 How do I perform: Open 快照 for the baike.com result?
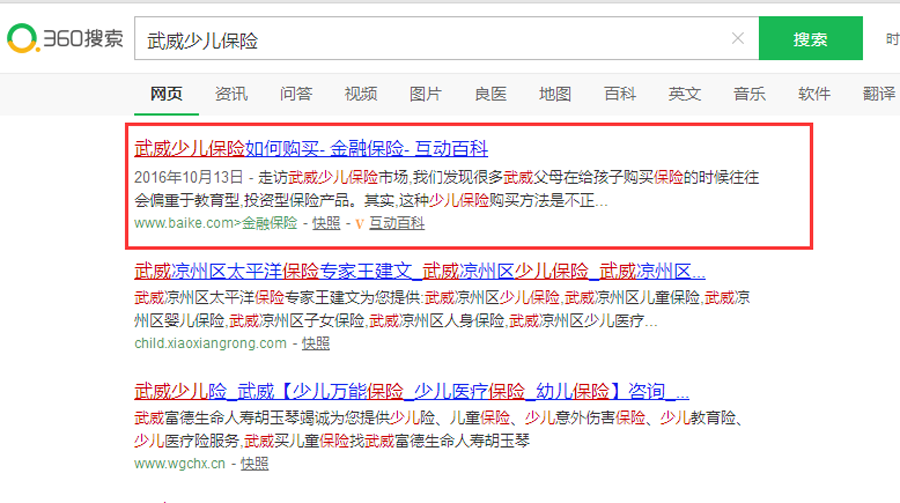tap(326, 223)
